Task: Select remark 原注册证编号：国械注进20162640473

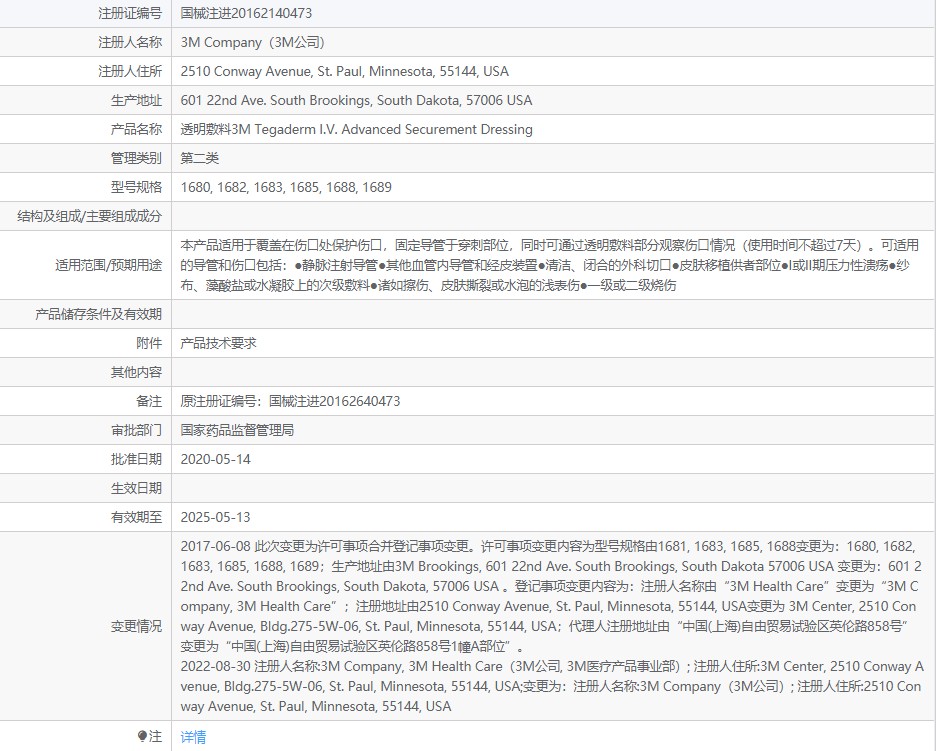Action: (290, 401)
